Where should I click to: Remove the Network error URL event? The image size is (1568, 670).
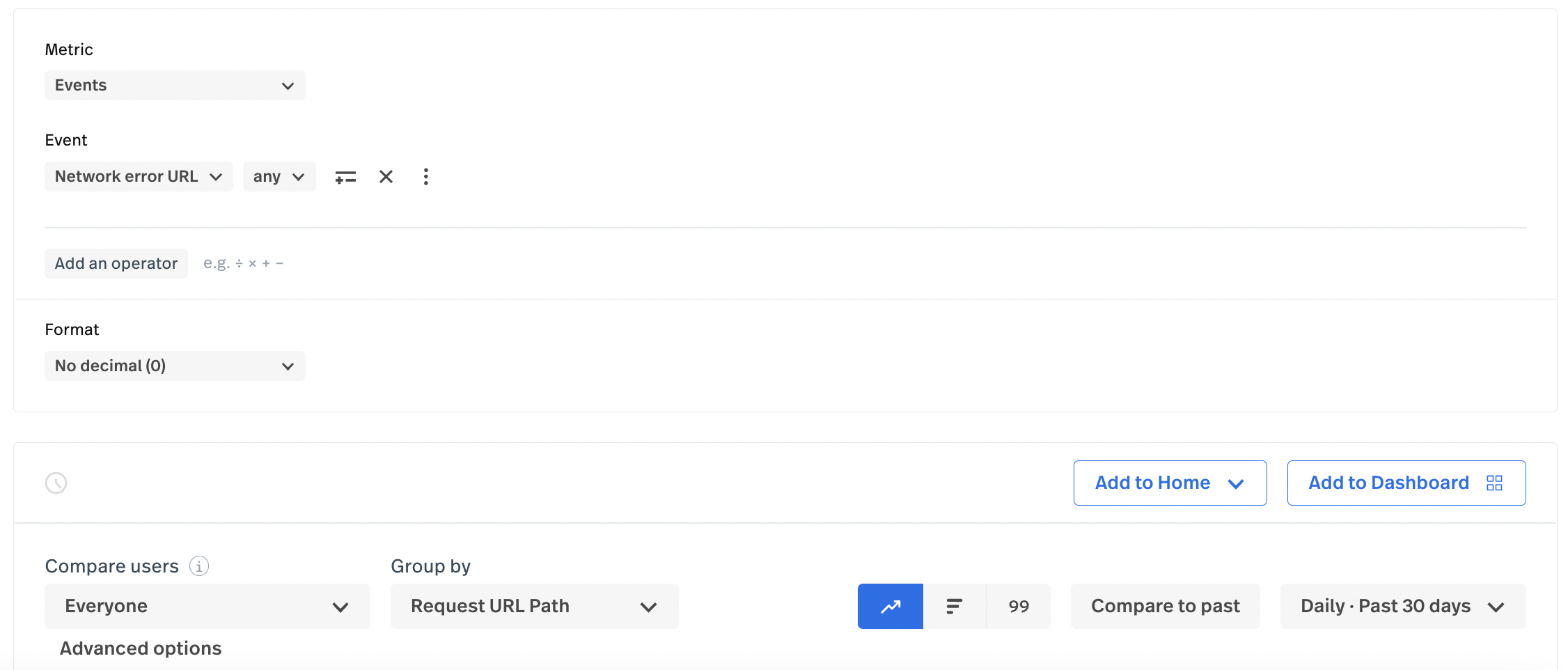386,177
